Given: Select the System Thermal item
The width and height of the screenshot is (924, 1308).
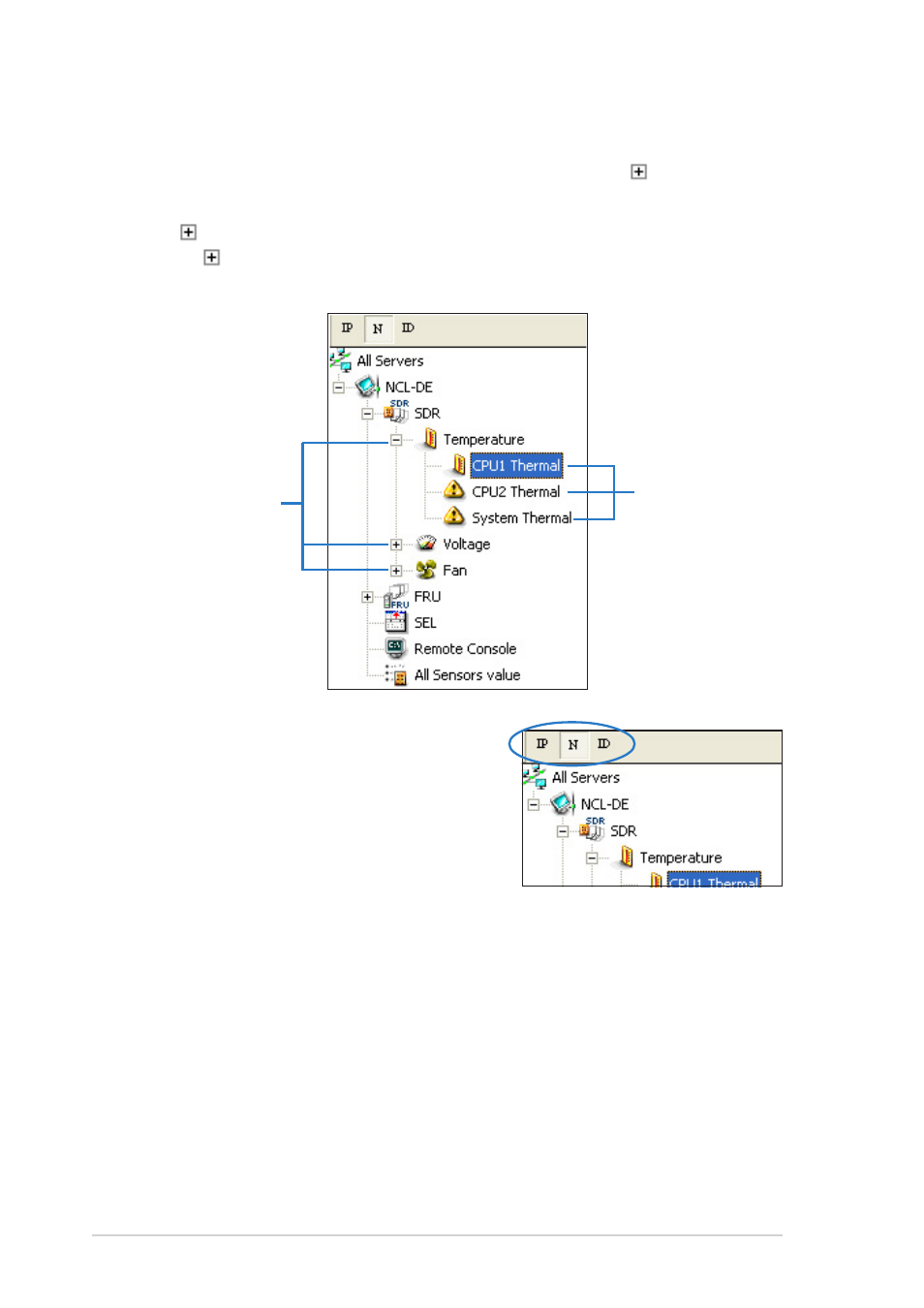Looking at the screenshot, I should click(x=522, y=517).
